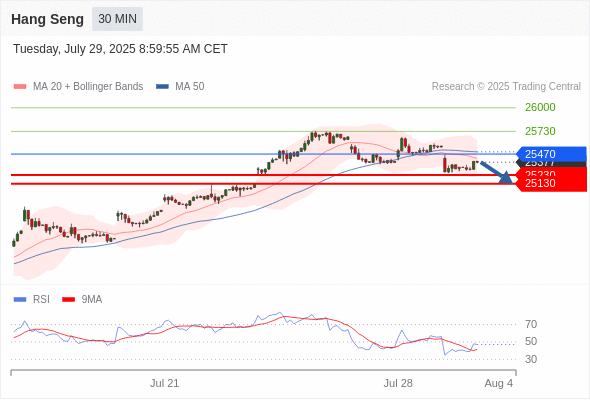This screenshot has height=400, width=590.
Task: Click the Aug 4 date axis label
Action: (x=499, y=383)
